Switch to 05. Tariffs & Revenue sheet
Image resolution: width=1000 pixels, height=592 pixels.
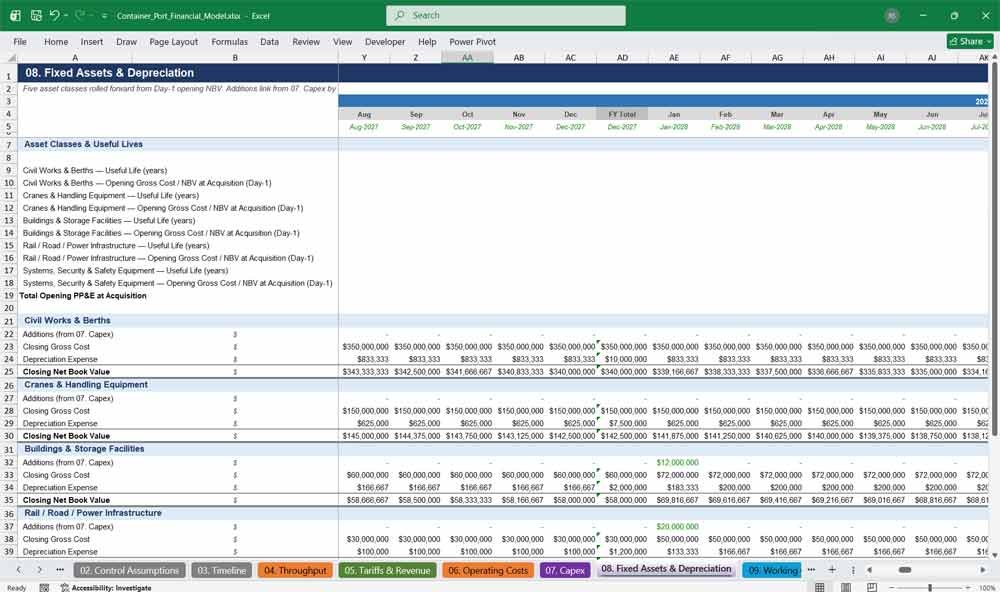[387, 570]
